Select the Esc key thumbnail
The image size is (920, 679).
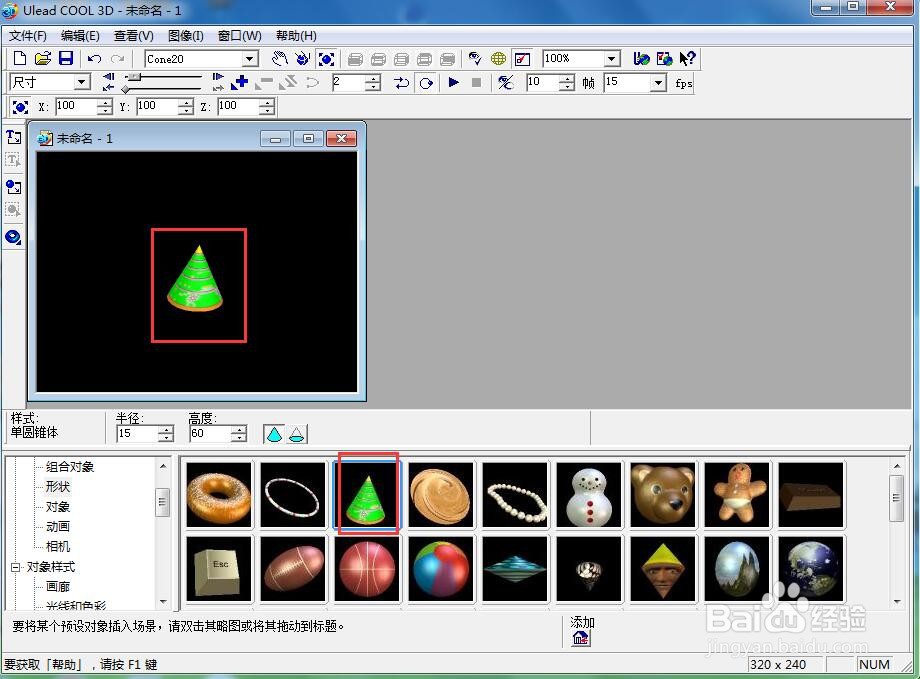click(x=218, y=569)
